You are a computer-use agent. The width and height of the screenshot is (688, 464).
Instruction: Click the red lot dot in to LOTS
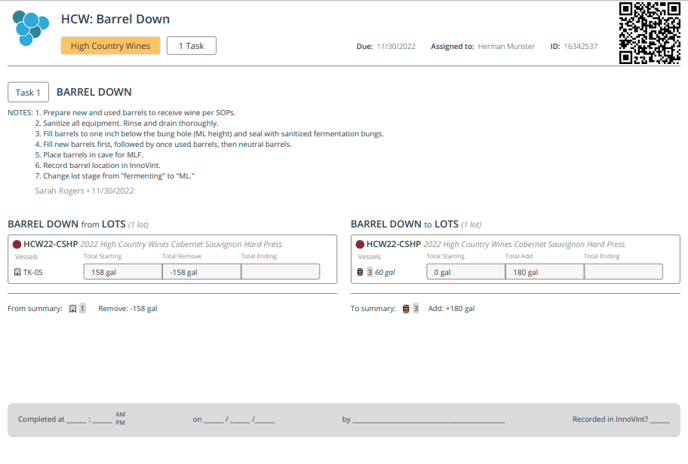point(360,245)
